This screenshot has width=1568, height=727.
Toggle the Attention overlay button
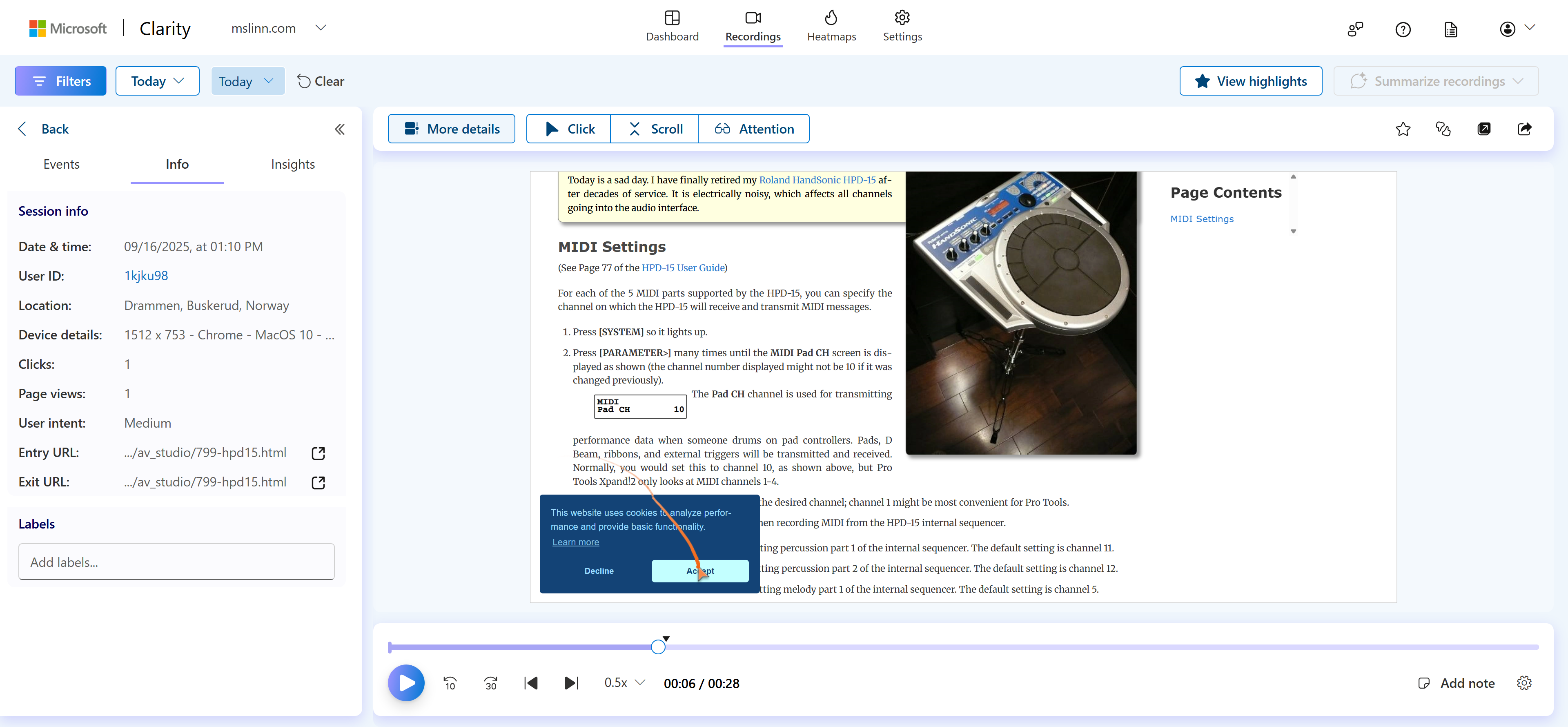coord(753,129)
